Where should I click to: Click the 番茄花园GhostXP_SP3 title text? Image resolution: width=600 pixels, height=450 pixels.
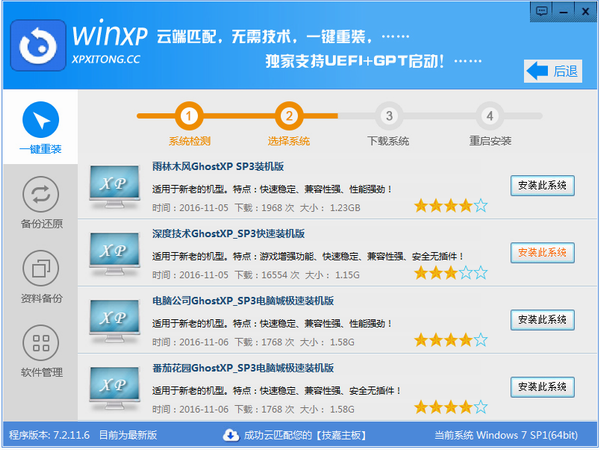click(243, 368)
